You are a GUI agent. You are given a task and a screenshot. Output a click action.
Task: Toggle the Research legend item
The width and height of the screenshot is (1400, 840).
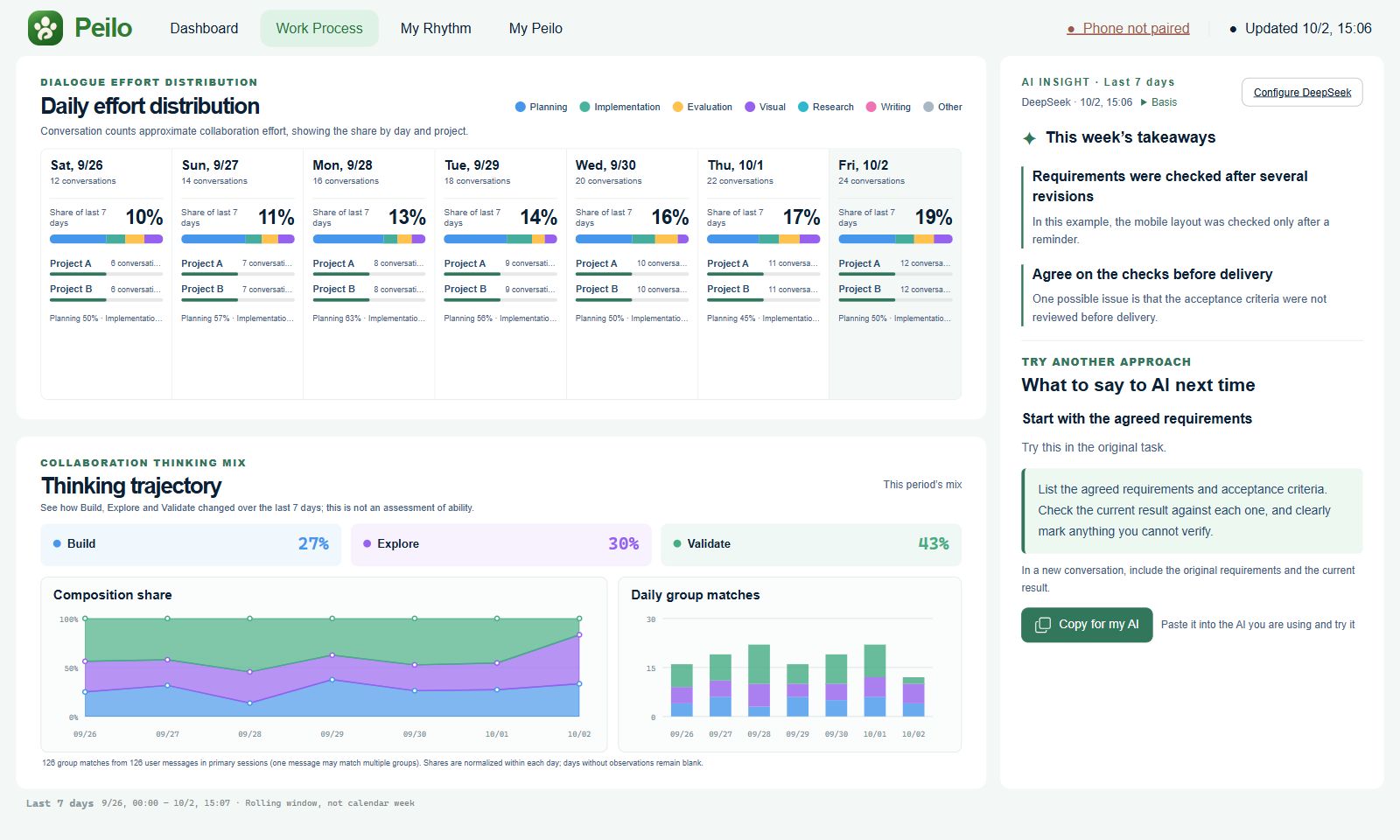click(x=825, y=107)
